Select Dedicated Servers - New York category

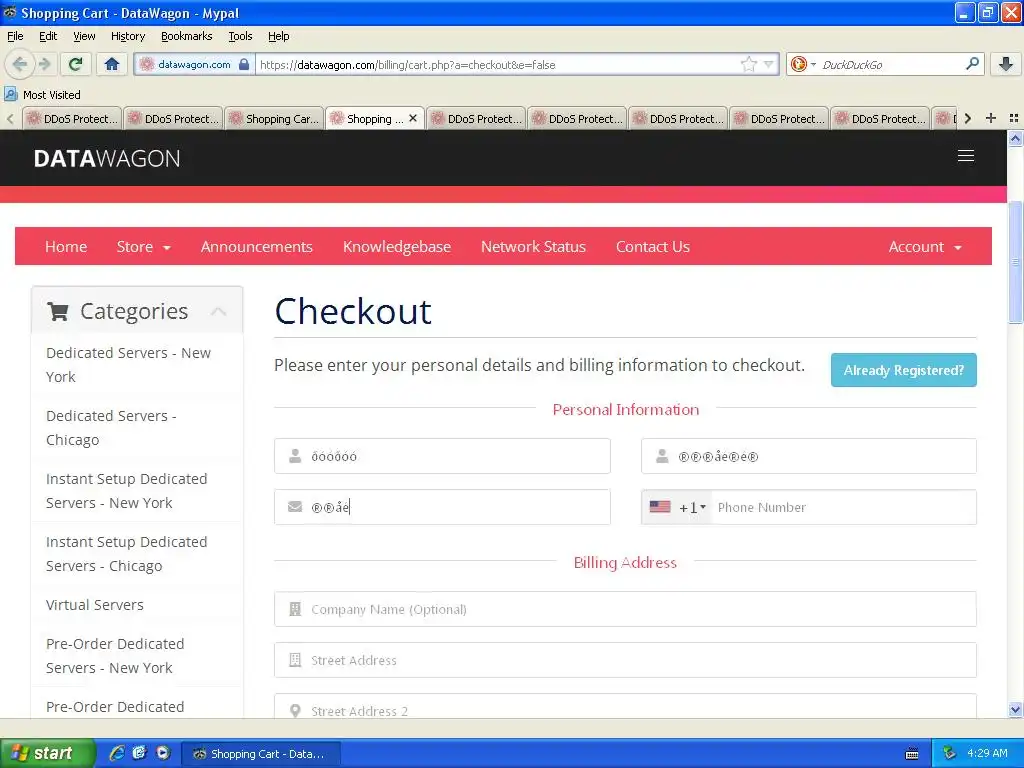pos(136,364)
